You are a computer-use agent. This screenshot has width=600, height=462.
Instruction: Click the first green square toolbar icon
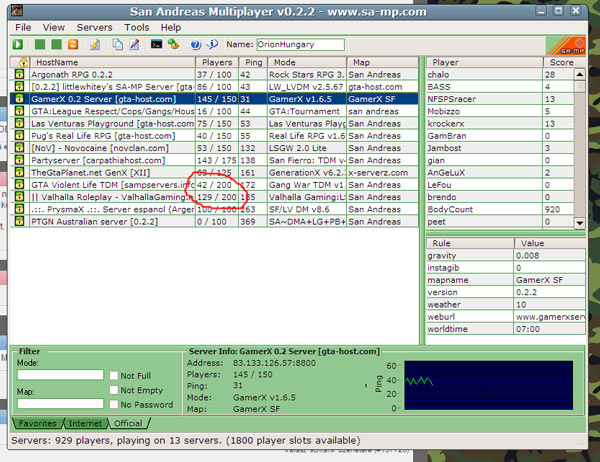tap(40, 45)
